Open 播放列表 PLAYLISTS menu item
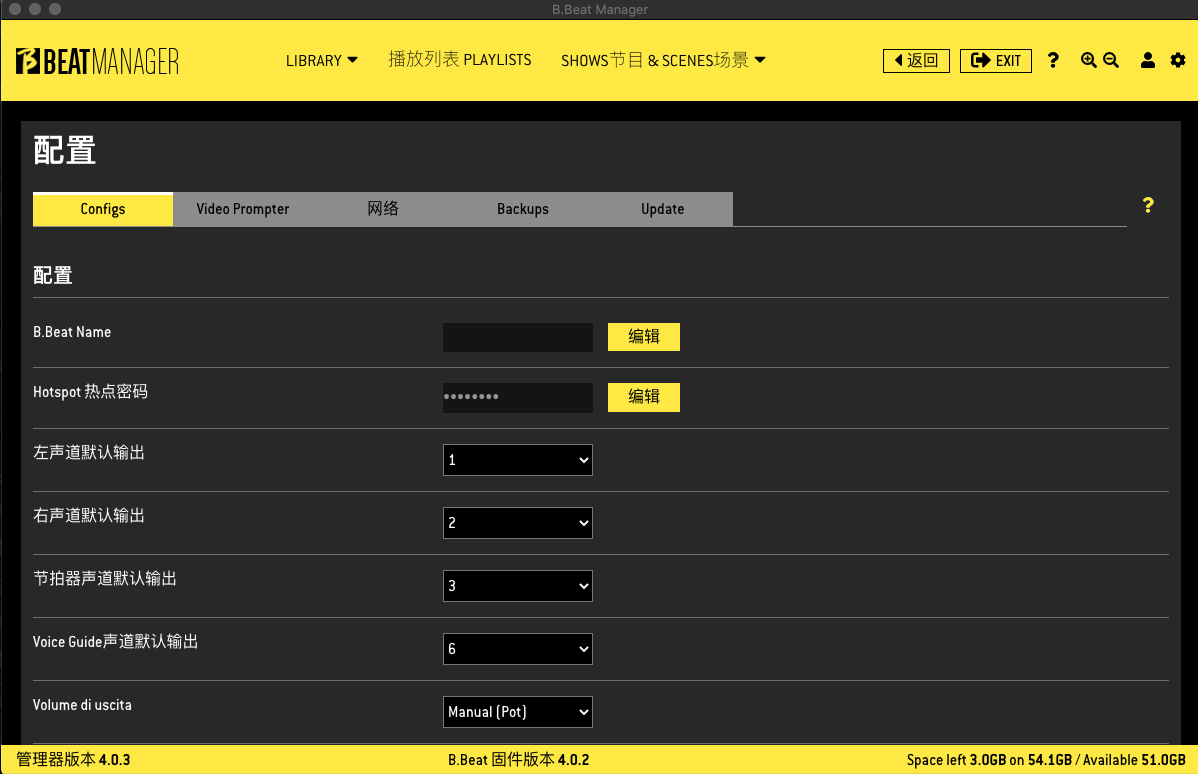Viewport: 1198px width, 774px height. click(x=460, y=60)
